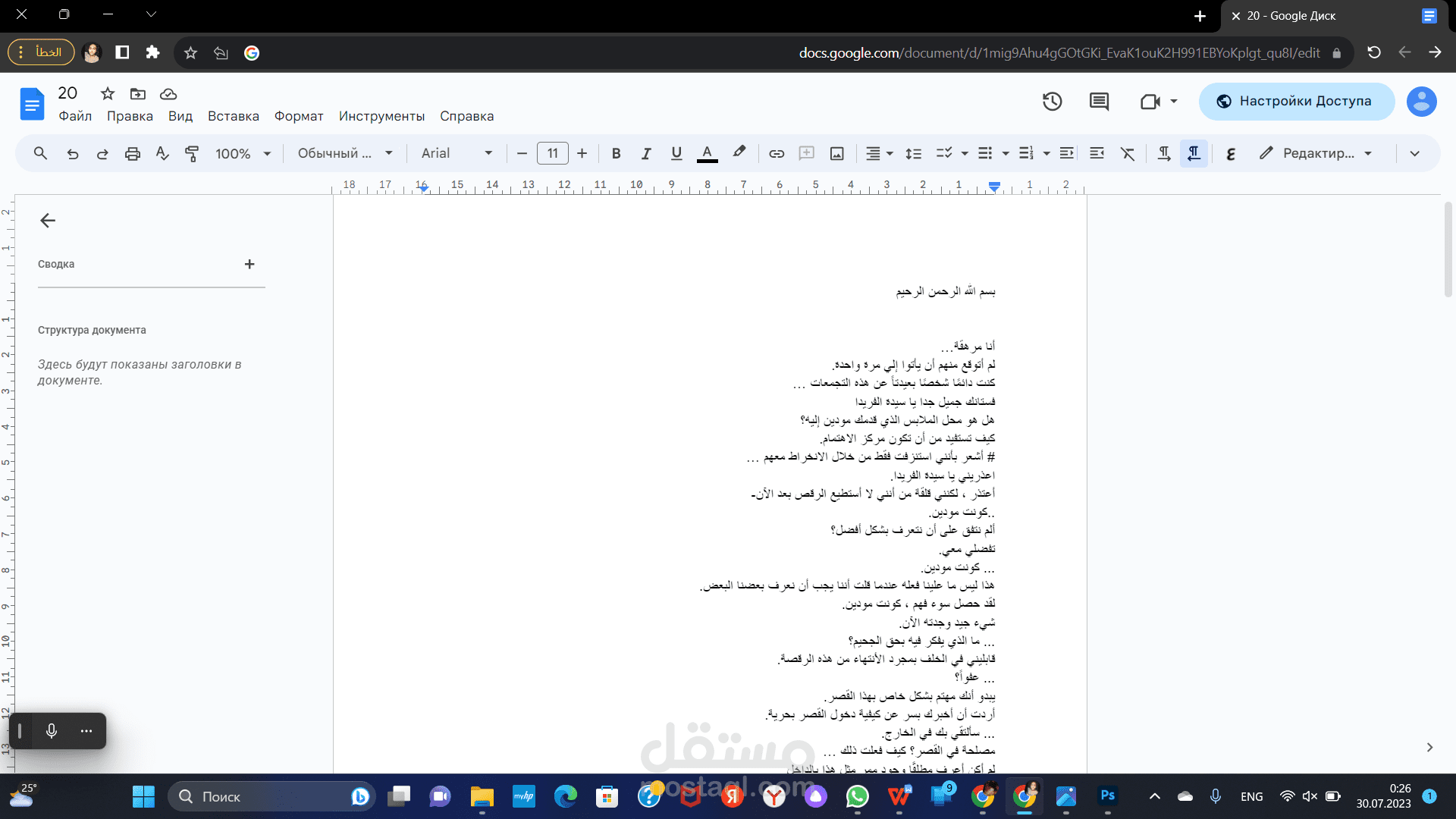Open the Формат menu
The image size is (1456, 819).
click(x=299, y=116)
